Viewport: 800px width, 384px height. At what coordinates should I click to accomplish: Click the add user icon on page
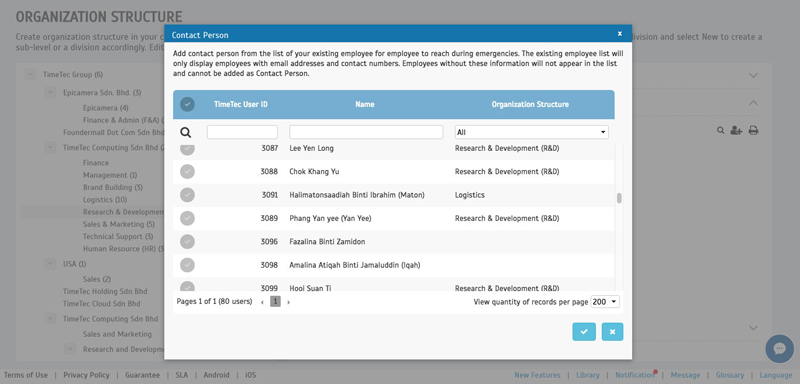pos(736,131)
